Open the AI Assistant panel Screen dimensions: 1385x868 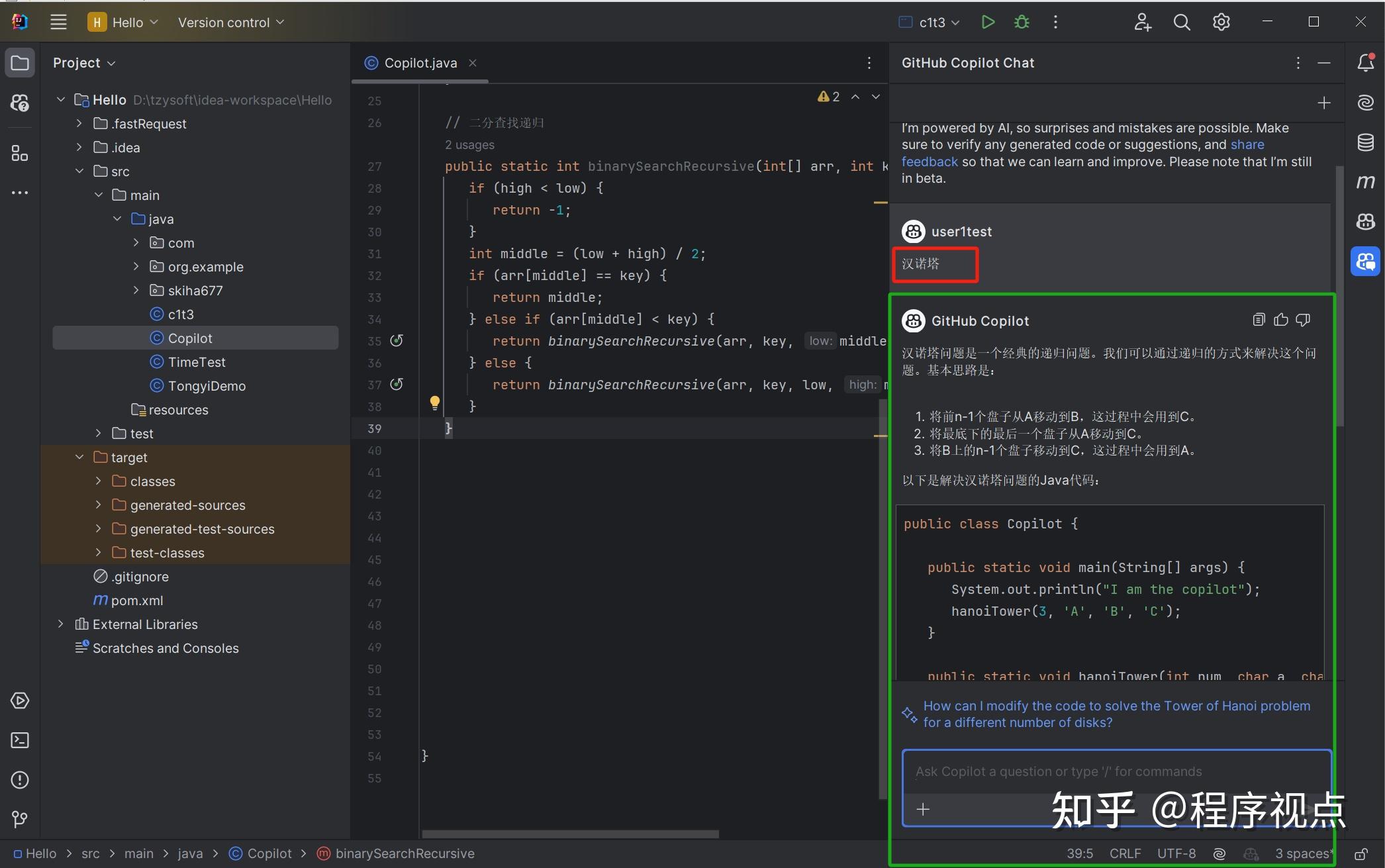(1366, 102)
